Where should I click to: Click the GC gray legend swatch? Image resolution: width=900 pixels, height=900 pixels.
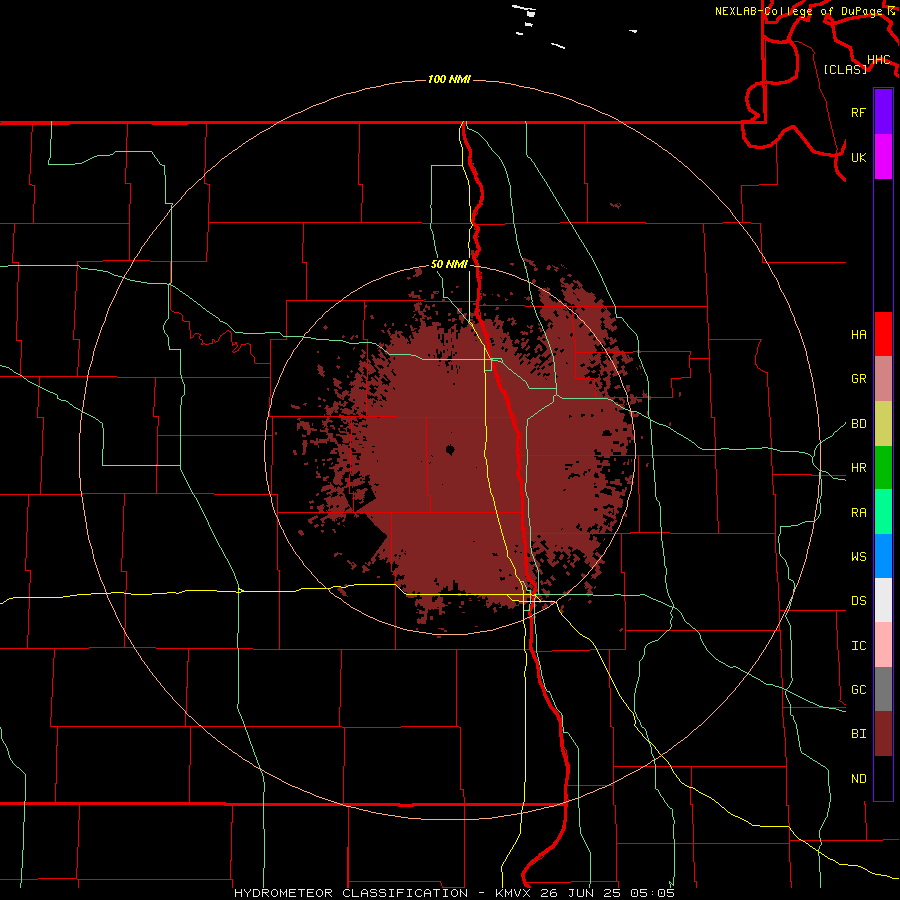point(883,689)
